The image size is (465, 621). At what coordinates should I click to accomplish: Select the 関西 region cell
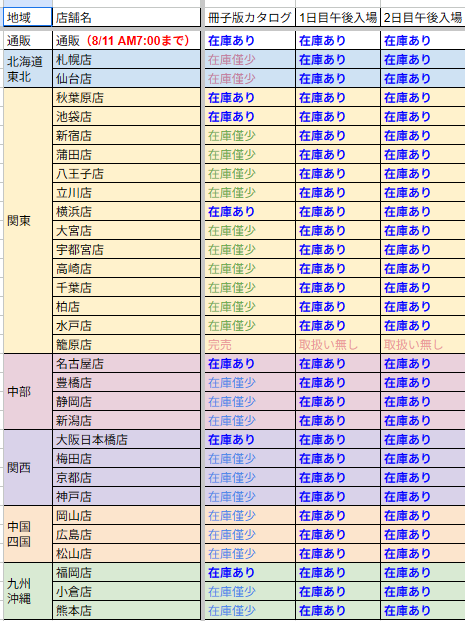click(28, 468)
